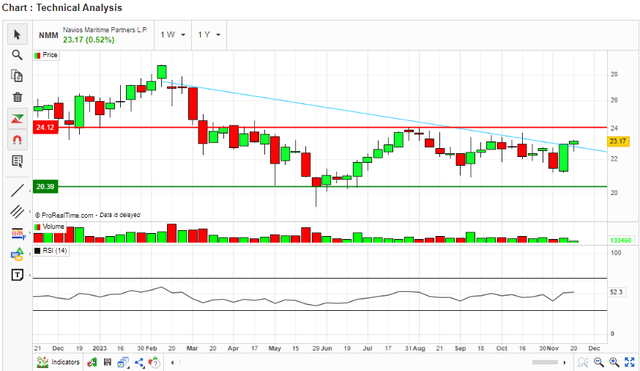Click the zoom in magnifier icon
The height and width of the screenshot is (371, 640).
(614, 362)
